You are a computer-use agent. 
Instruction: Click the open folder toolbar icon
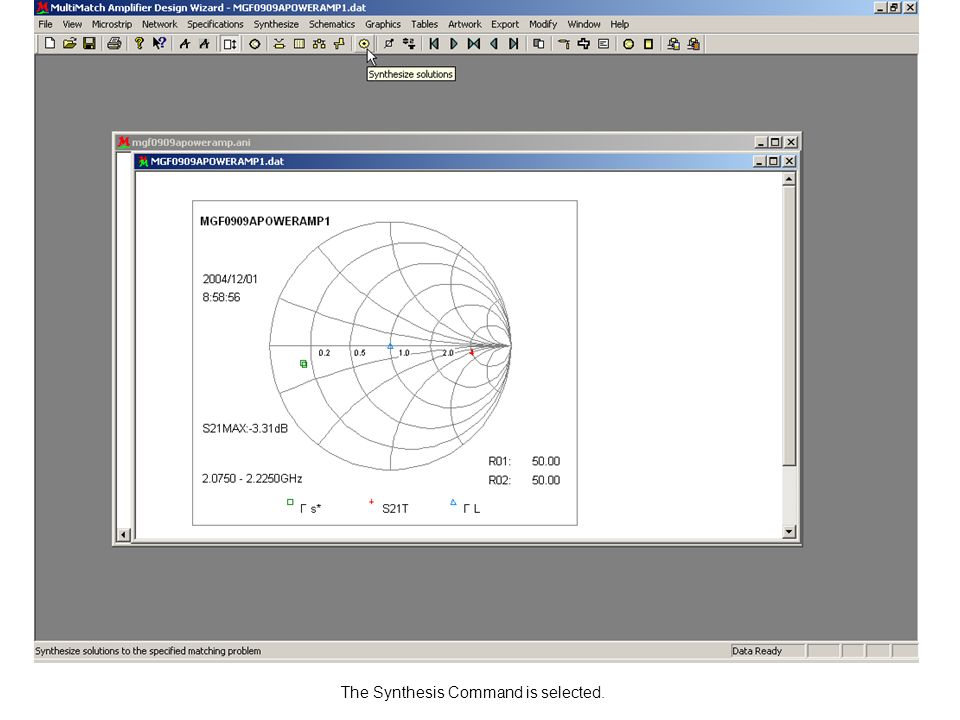(x=69, y=44)
